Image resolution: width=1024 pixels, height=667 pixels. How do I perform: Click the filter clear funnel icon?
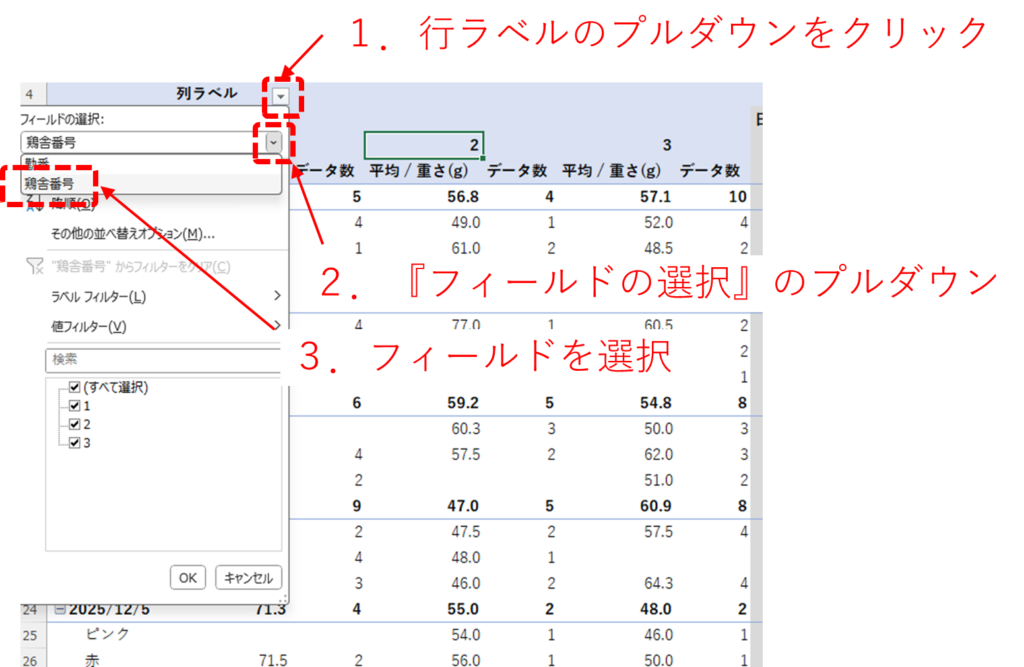(32, 266)
